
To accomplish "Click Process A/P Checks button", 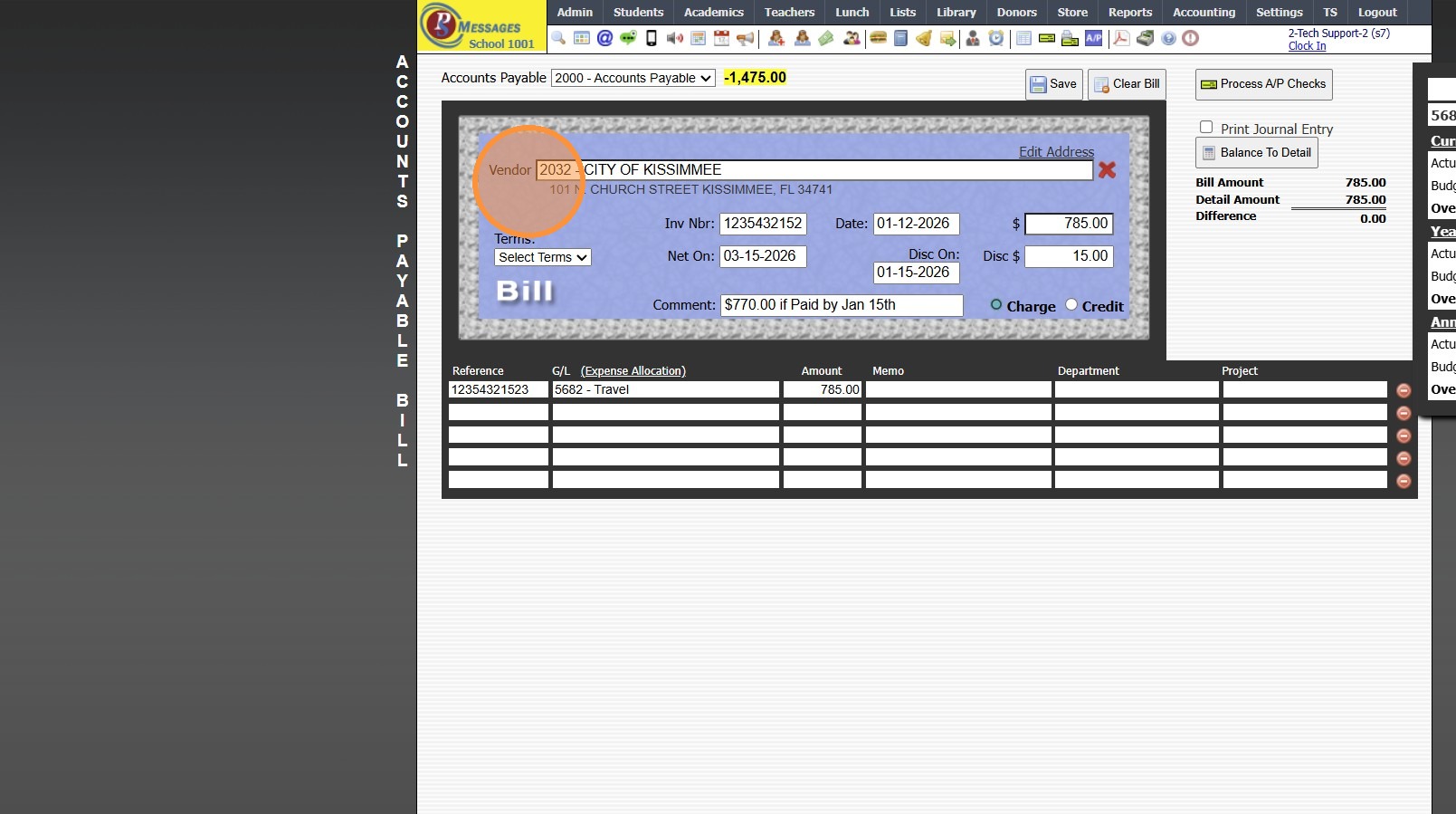I will click(x=1263, y=84).
